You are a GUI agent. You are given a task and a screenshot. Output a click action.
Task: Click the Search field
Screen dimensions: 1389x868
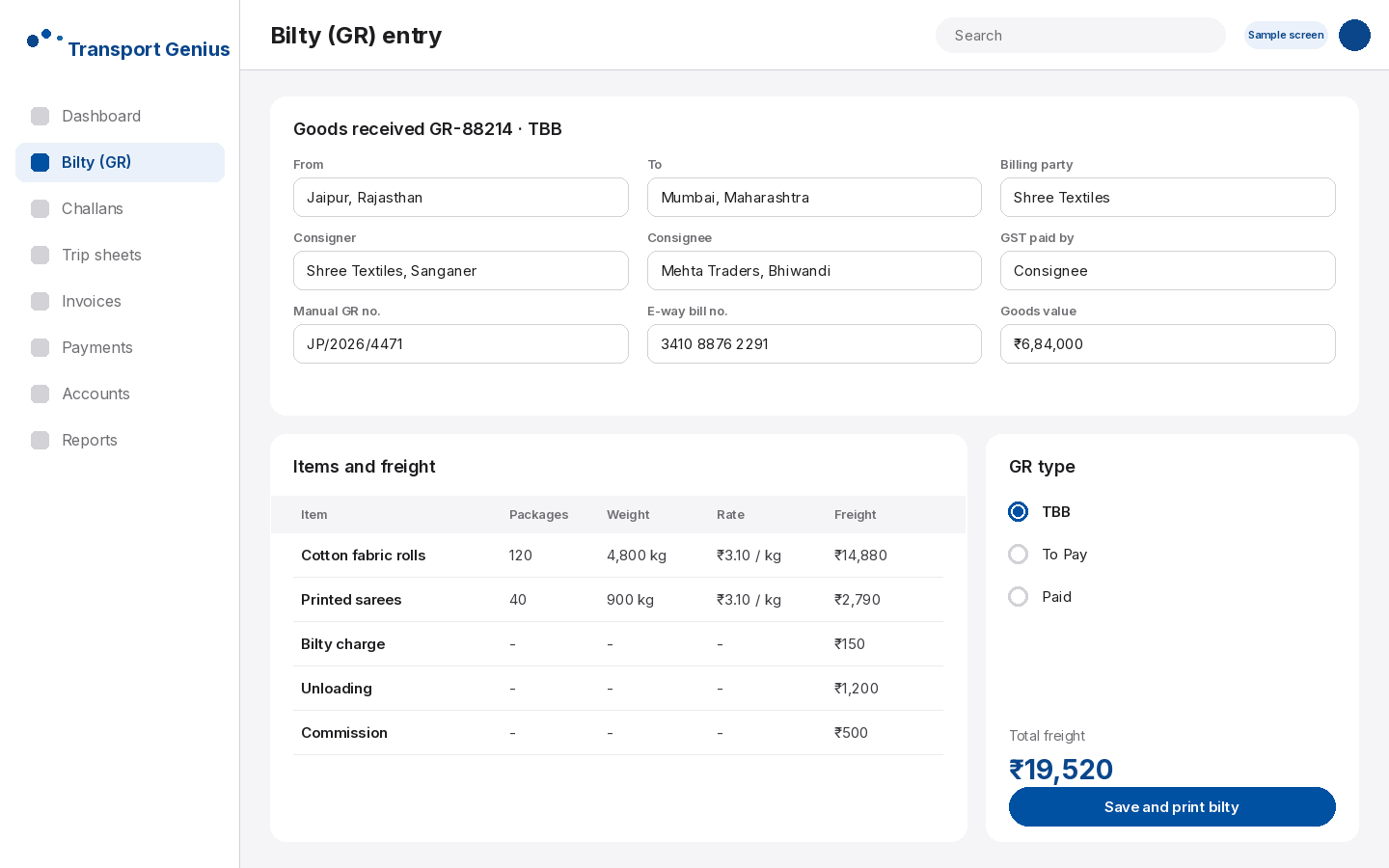1080,35
